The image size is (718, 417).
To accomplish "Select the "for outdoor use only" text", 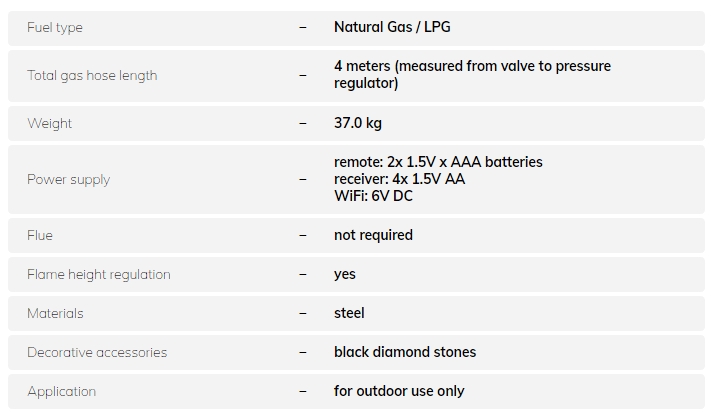I will click(399, 392).
